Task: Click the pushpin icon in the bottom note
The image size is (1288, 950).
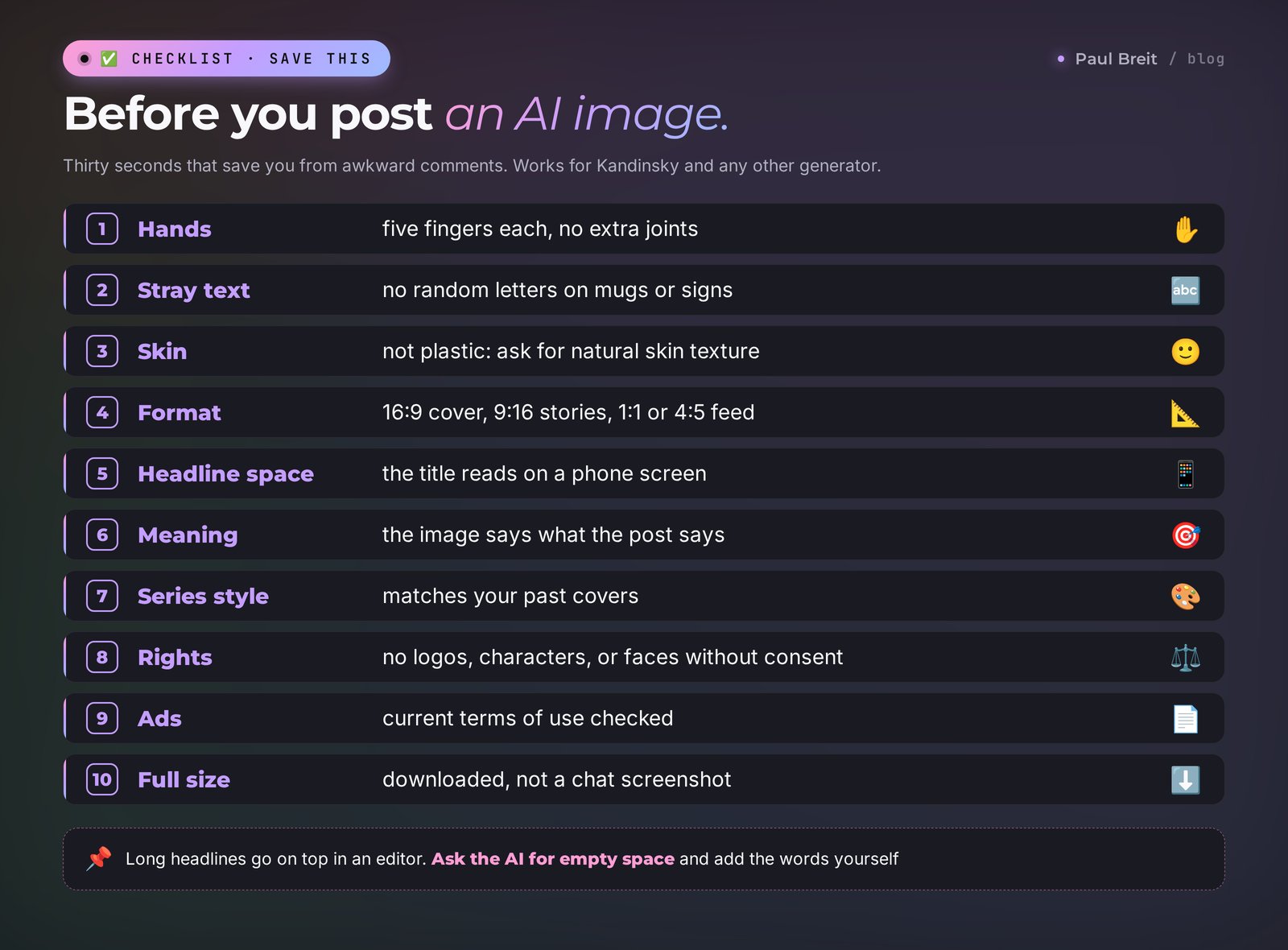Action: point(99,858)
